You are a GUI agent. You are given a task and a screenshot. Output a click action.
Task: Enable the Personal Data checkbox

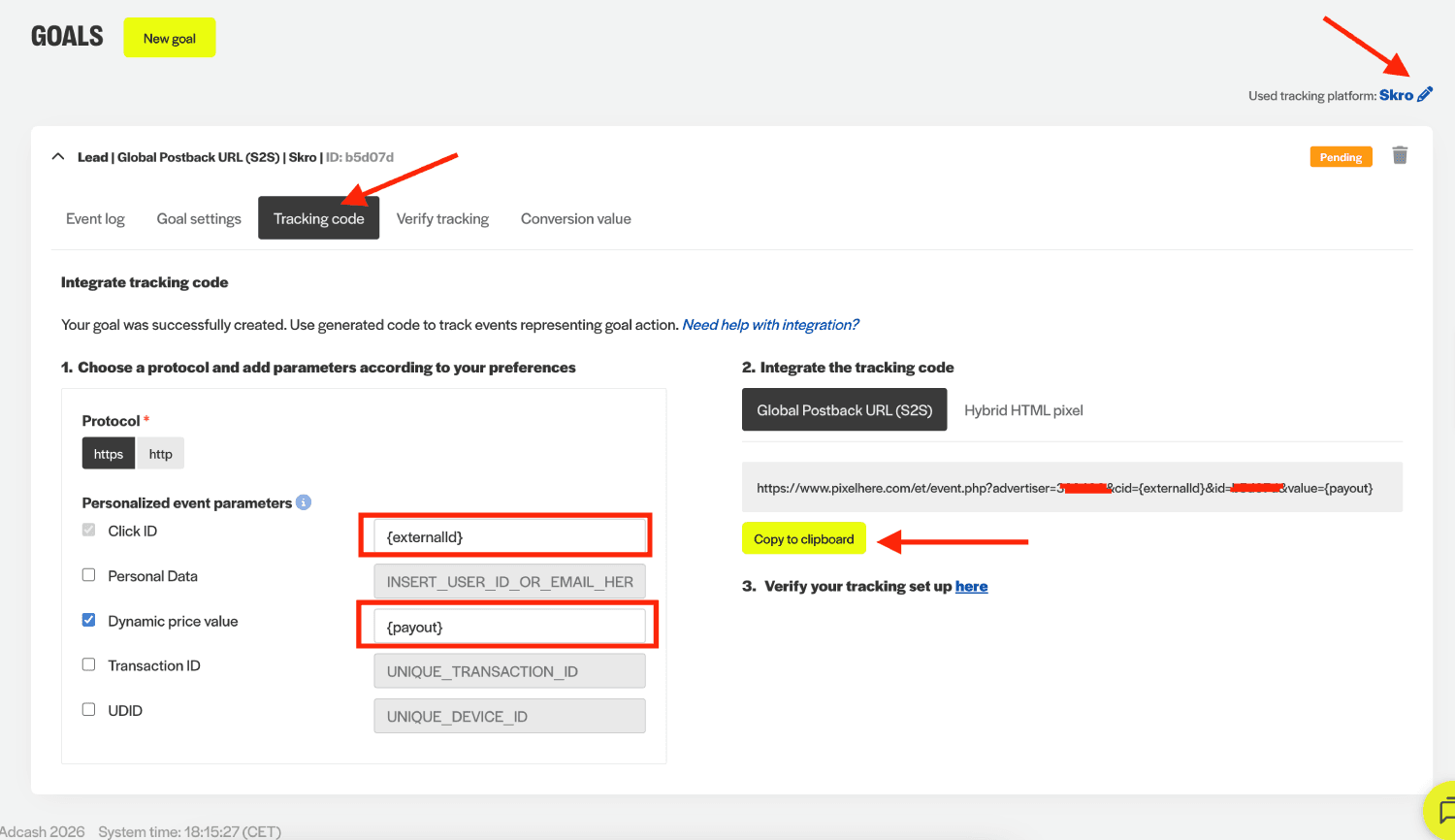pyautogui.click(x=88, y=575)
